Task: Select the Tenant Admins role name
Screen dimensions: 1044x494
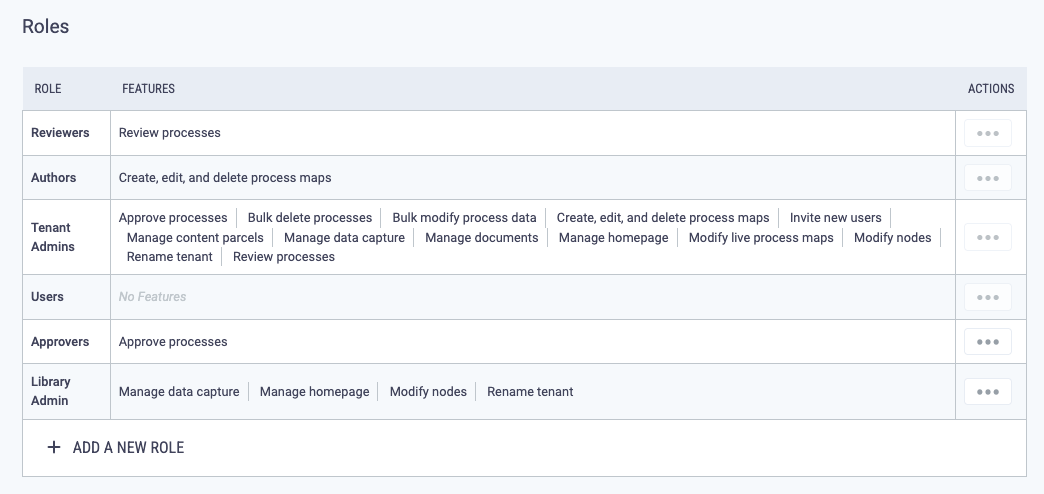Action: 53,237
